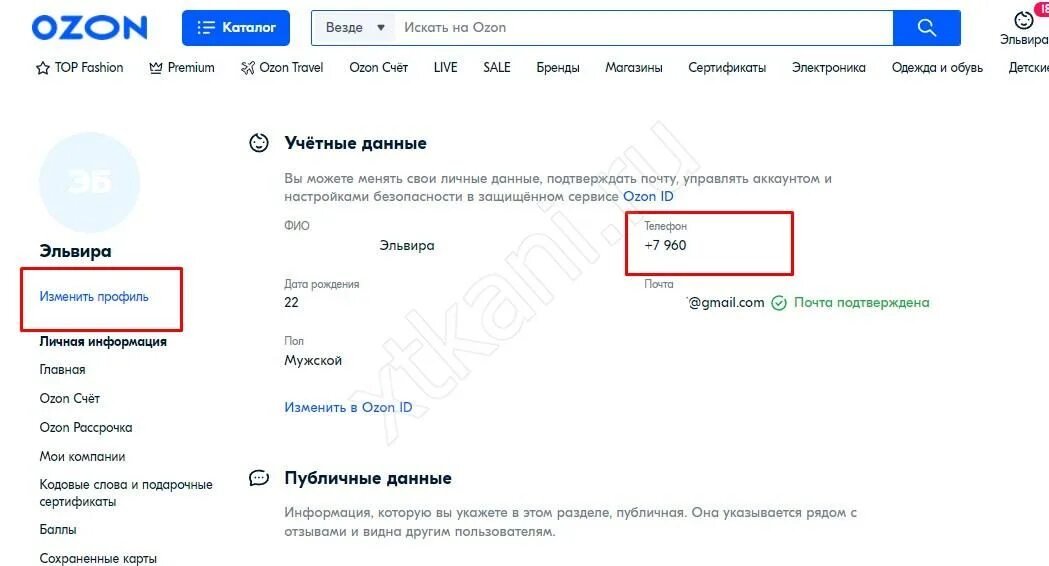Click the magnifier search button
This screenshot has width=1049, height=566.
tap(927, 27)
